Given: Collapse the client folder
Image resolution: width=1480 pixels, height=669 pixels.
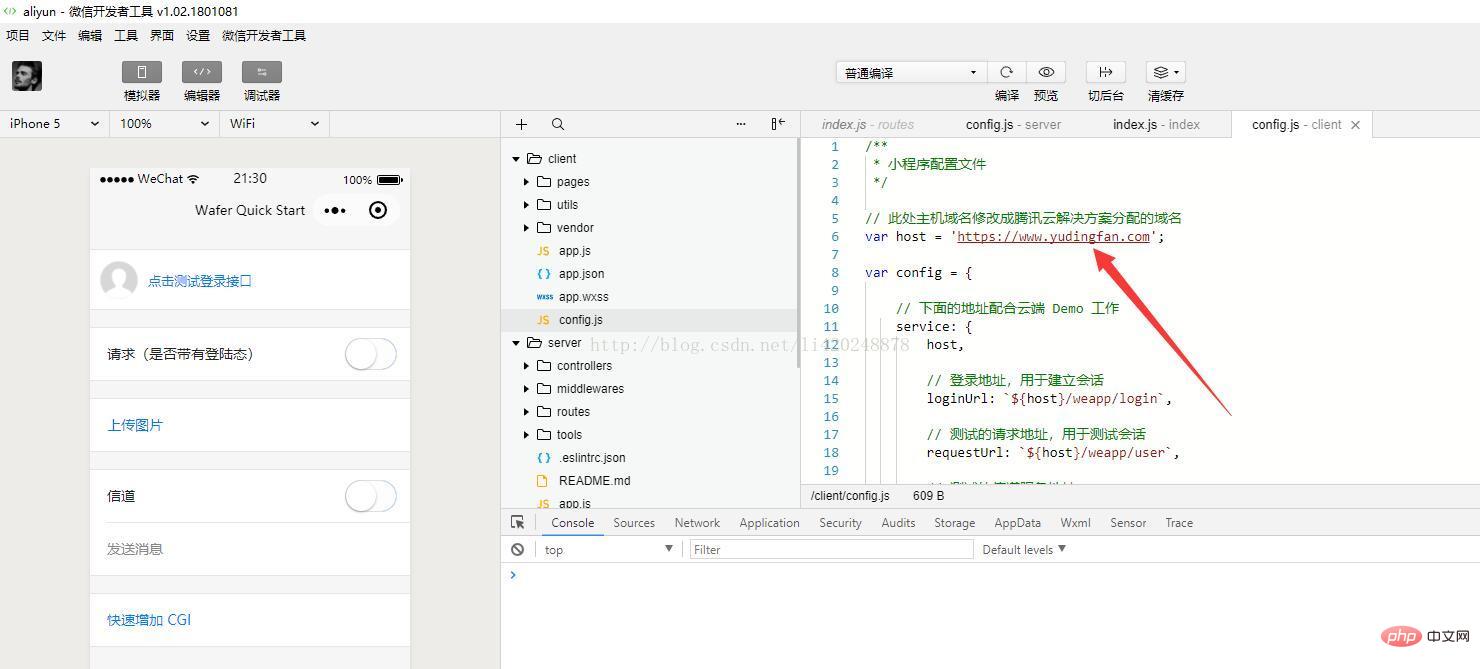Looking at the screenshot, I should click(x=516, y=159).
